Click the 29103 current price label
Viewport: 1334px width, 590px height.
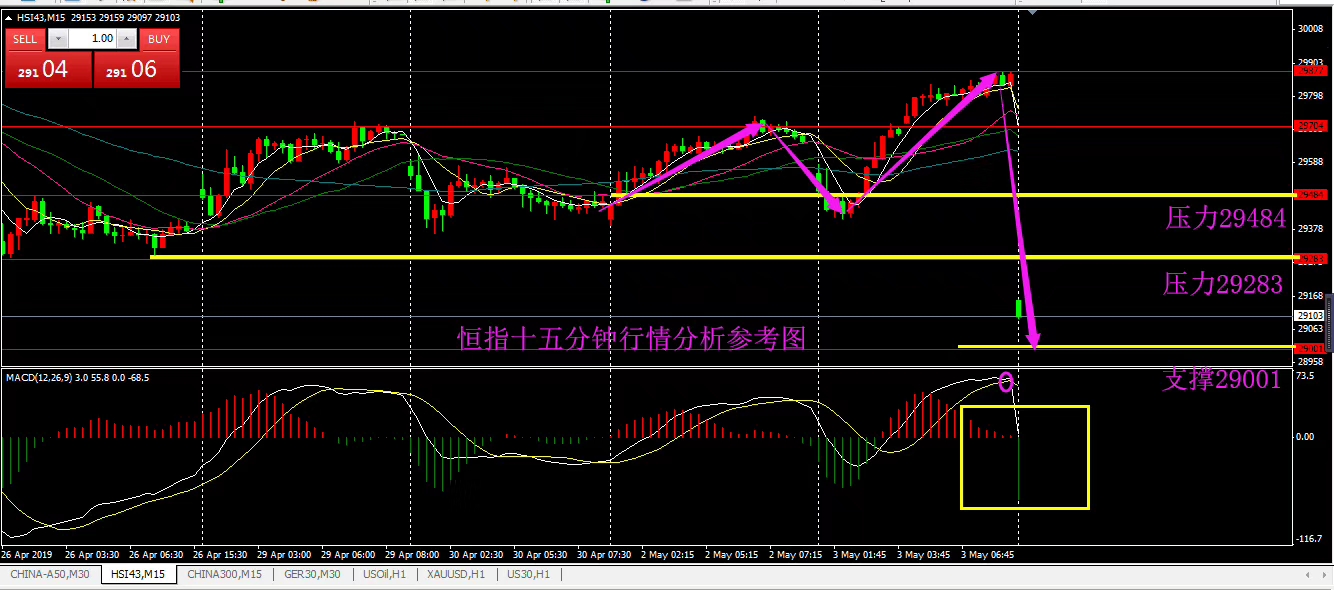pyautogui.click(x=1310, y=315)
